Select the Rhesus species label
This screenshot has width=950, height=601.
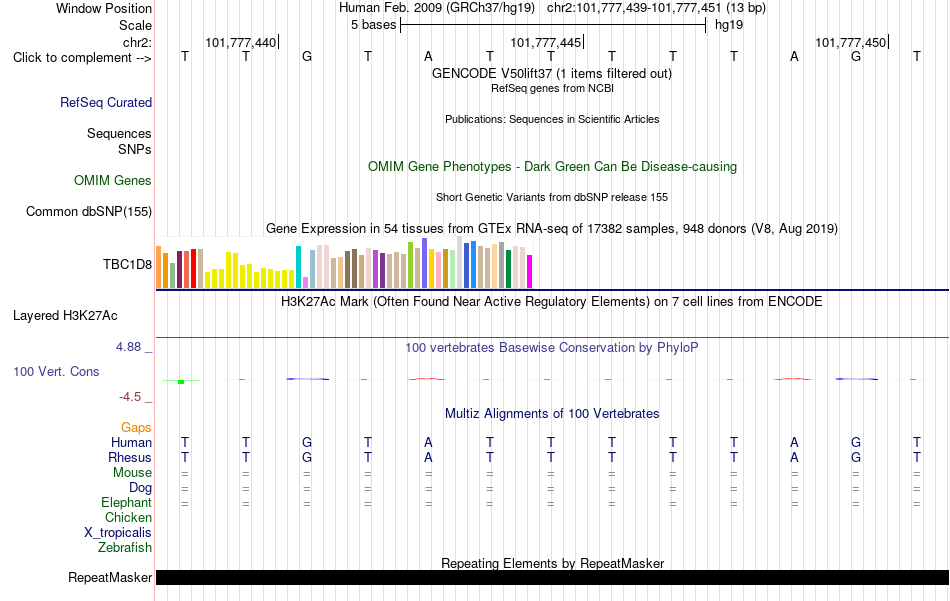click(130, 457)
